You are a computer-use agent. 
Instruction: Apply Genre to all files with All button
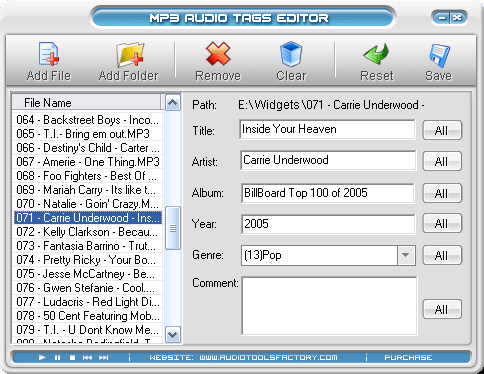point(442,255)
